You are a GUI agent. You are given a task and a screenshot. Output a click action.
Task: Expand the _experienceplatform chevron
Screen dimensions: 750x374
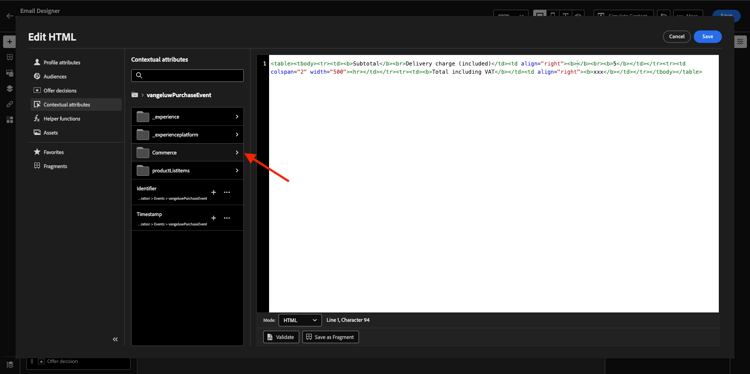(x=237, y=135)
